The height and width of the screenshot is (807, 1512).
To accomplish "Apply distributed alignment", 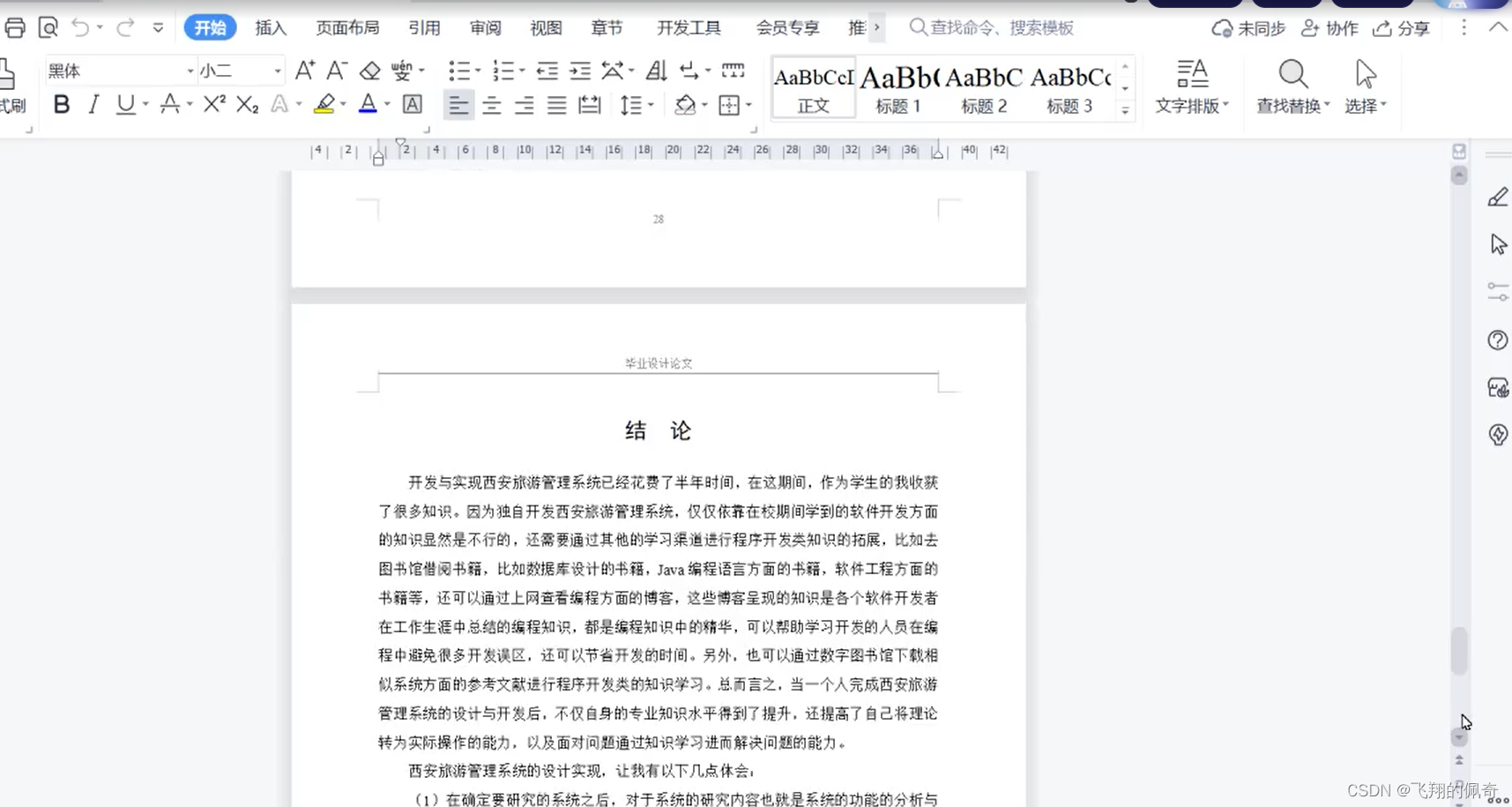I will click(590, 105).
